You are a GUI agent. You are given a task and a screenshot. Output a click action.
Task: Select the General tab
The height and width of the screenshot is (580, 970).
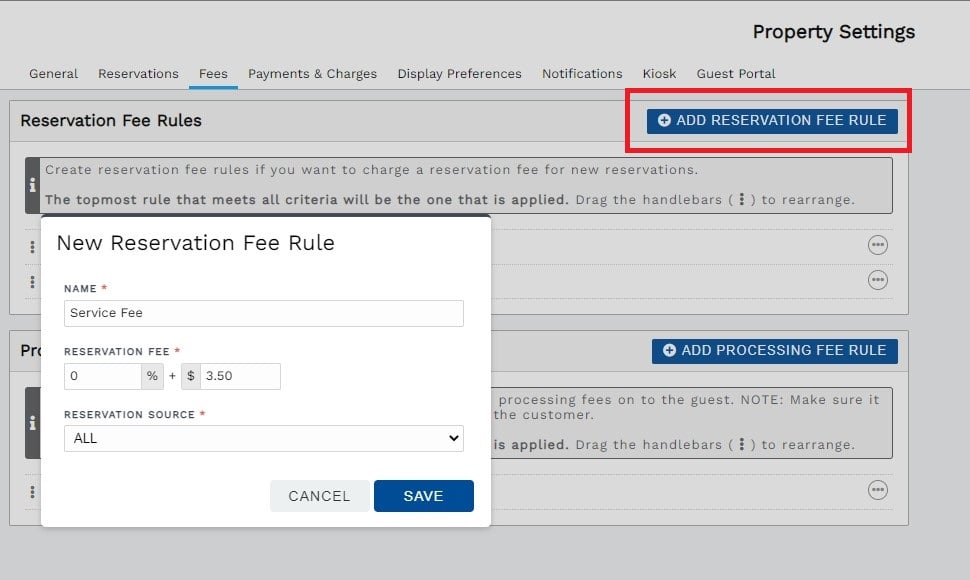point(53,73)
